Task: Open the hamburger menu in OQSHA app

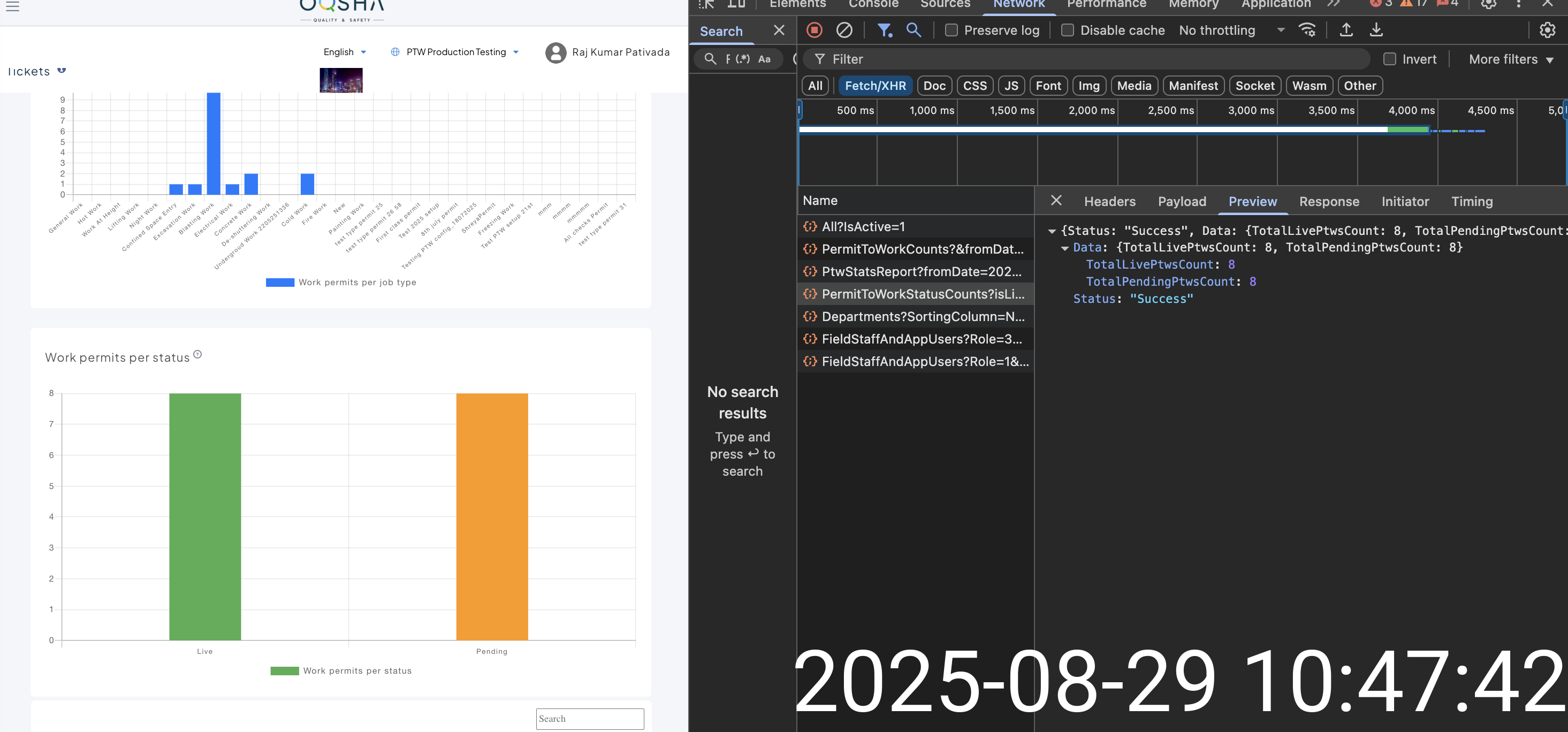Action: point(12,6)
